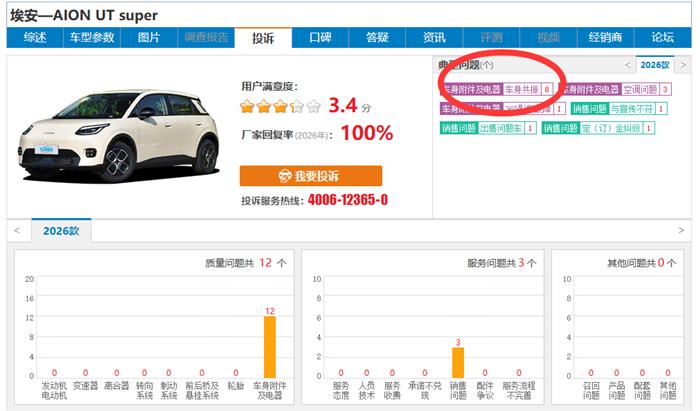The image size is (700, 411).
Task: Click the 轮胎 axis label
Action: point(236,386)
